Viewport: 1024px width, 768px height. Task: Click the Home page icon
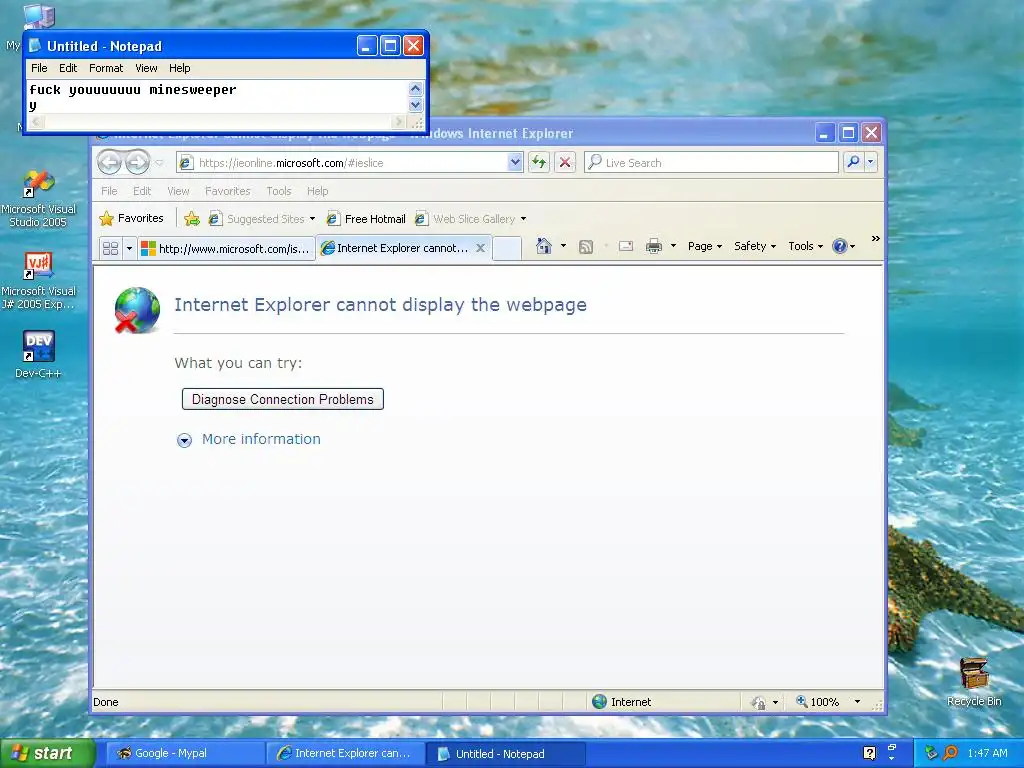tap(543, 246)
